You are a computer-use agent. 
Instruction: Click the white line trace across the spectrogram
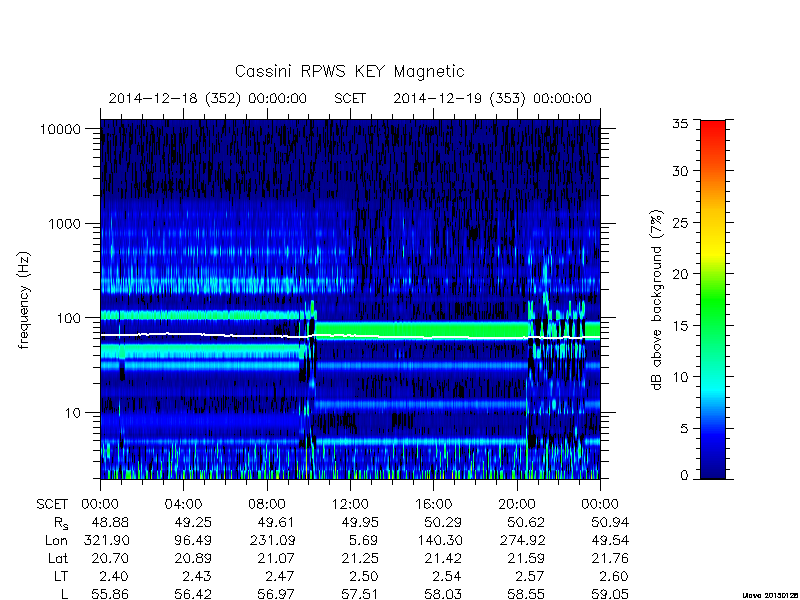pos(350,336)
